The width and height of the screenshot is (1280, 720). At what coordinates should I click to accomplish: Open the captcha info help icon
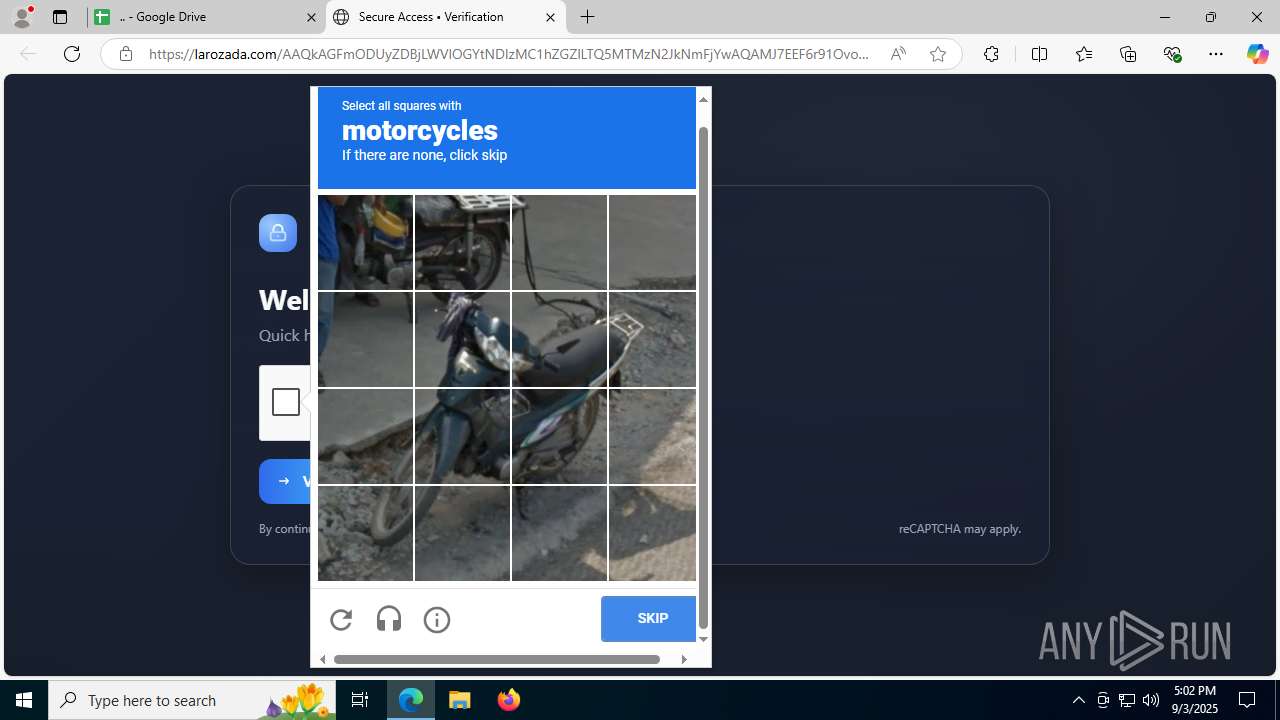coord(437,620)
